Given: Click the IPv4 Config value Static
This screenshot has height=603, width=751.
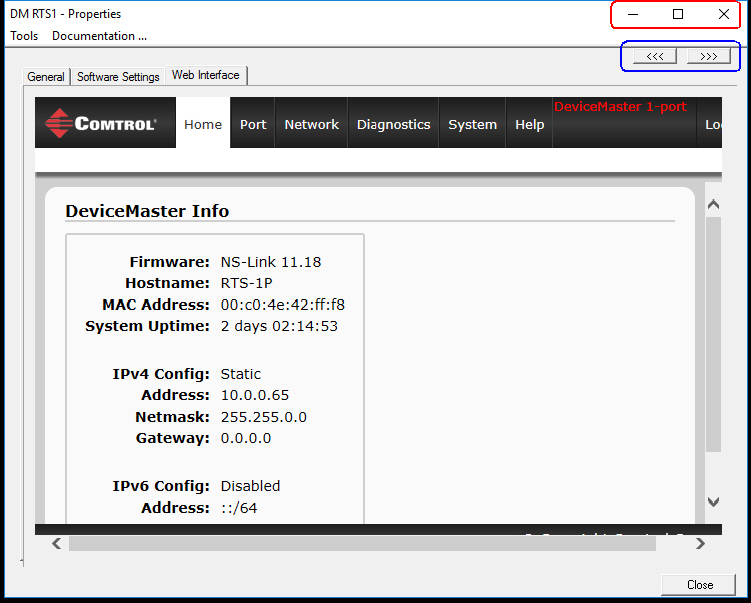Looking at the screenshot, I should (240, 374).
